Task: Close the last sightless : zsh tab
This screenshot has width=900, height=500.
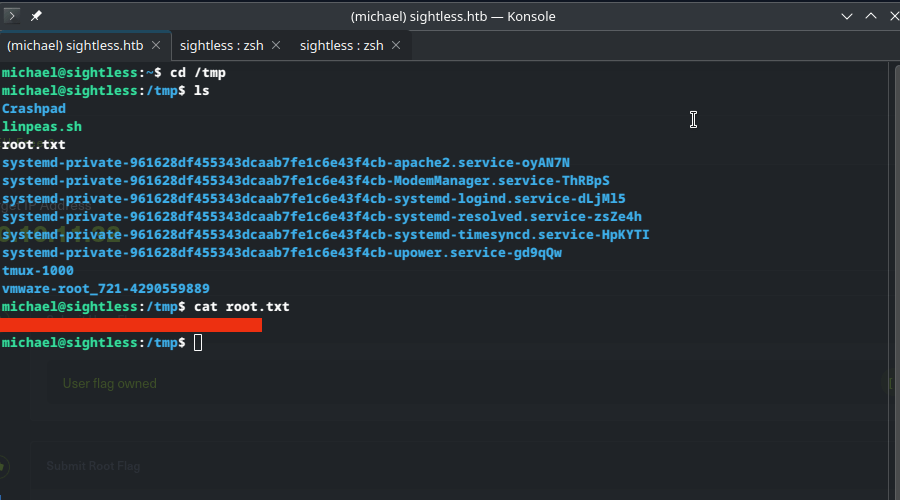Action: point(396,45)
